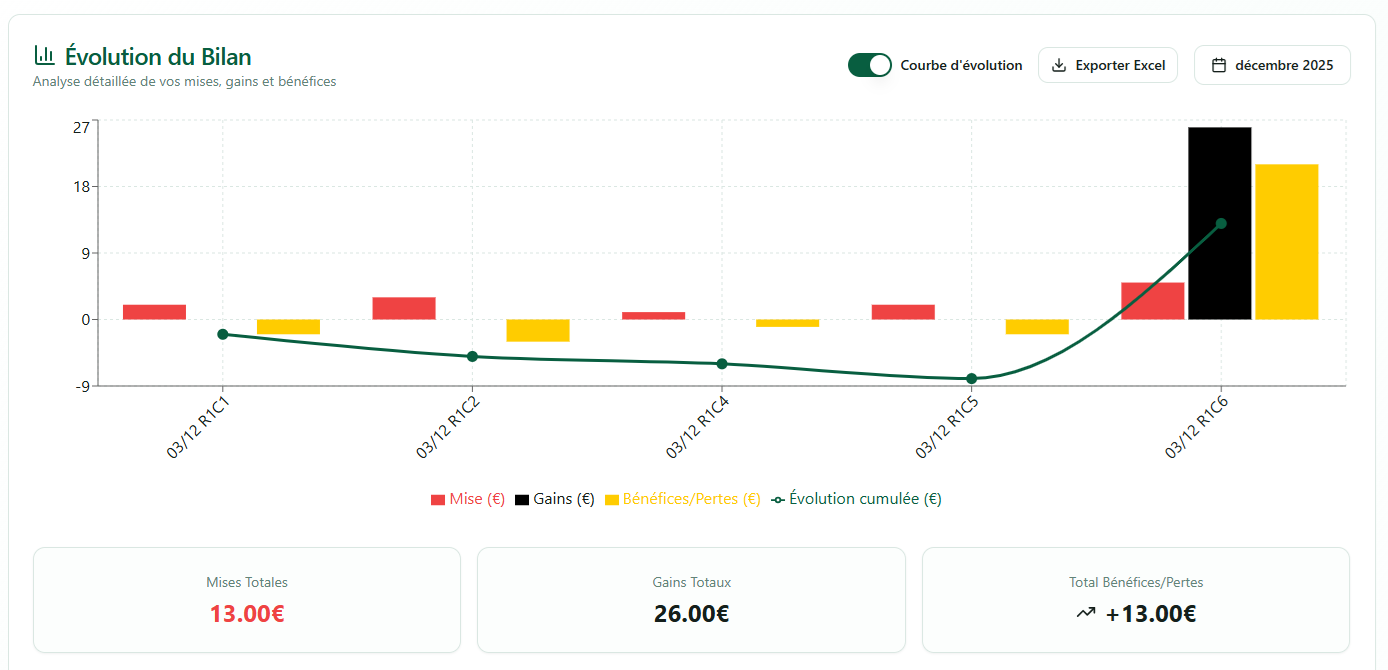Click the bar chart icon beside Évolution du Bilan
Screen dimensions: 1388x670
tap(44, 55)
